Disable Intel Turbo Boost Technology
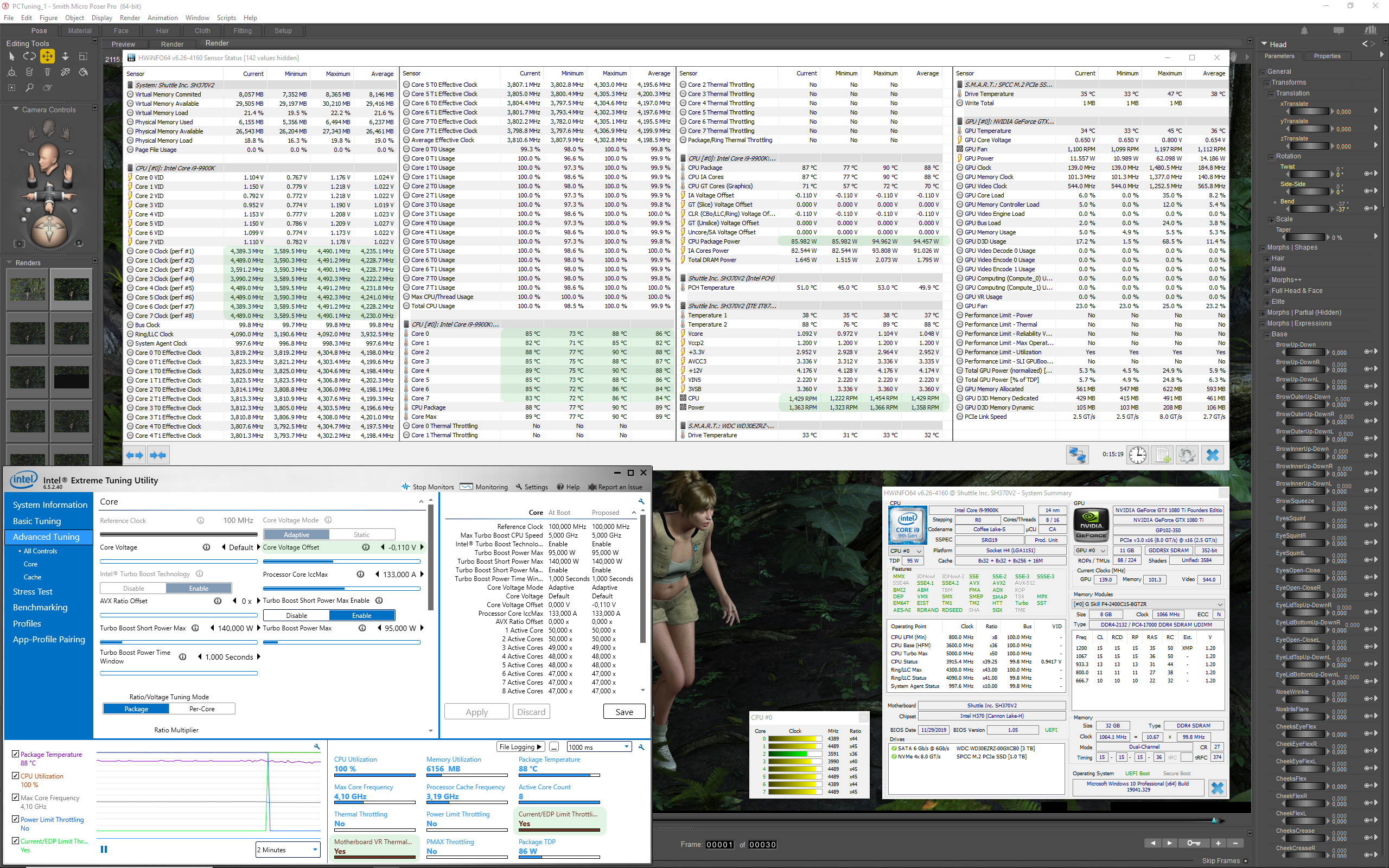1389x868 pixels. click(x=133, y=589)
